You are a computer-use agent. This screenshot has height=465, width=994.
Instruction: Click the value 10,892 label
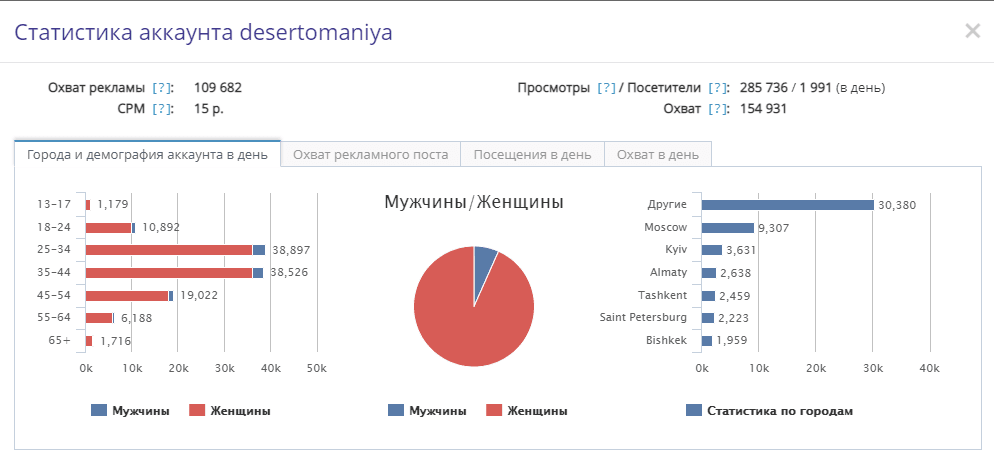coord(161,227)
